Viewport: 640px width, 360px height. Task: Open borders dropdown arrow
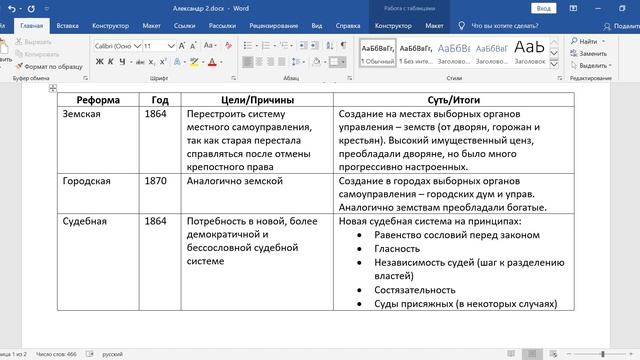coord(343,62)
